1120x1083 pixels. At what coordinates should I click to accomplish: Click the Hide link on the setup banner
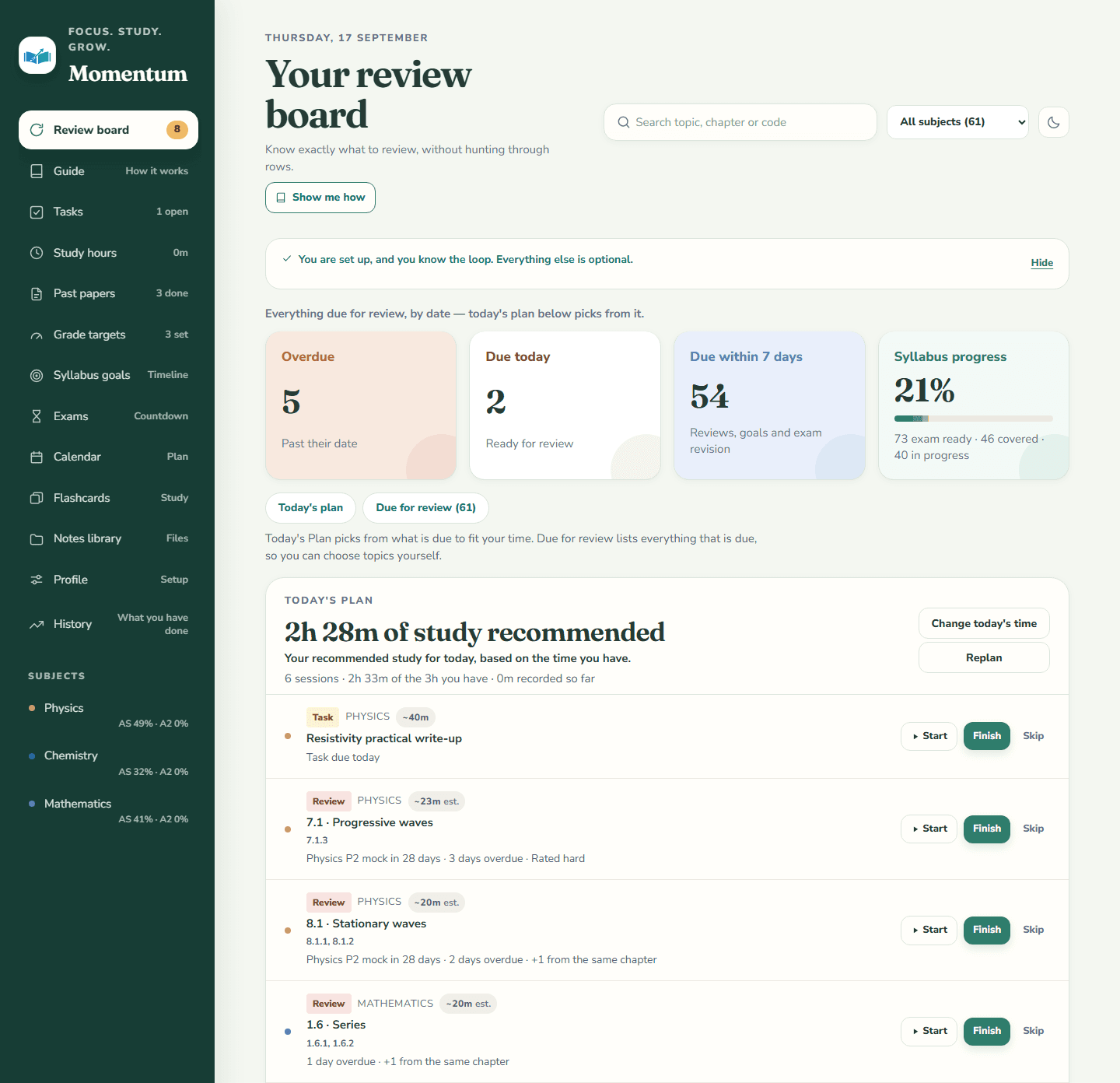click(1041, 263)
